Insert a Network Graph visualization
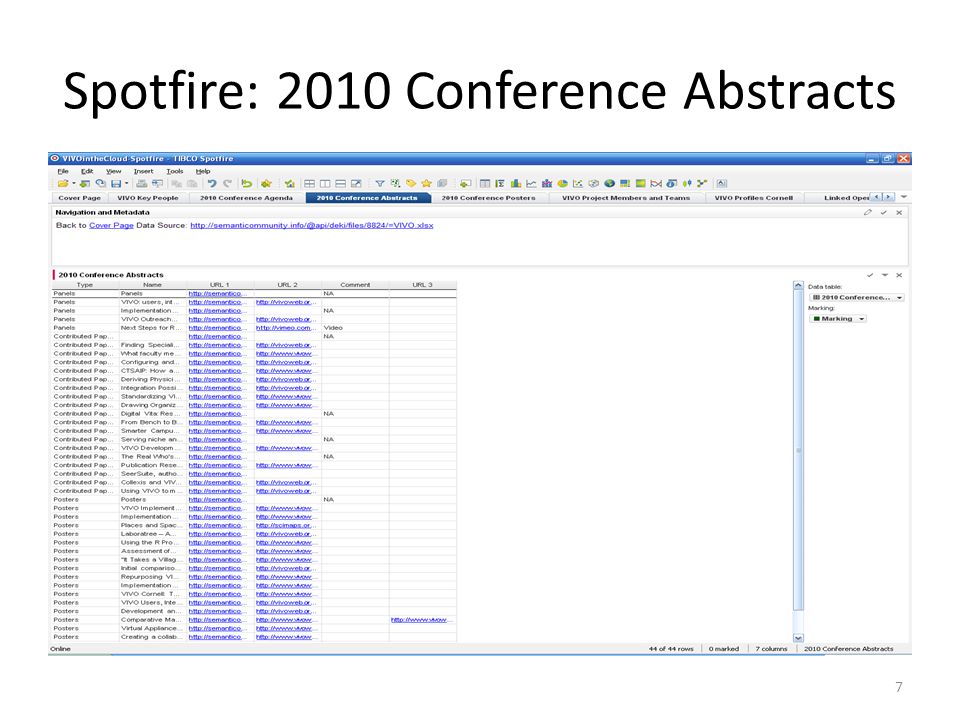Image resolution: width=960 pixels, height=720 pixels. pyautogui.click(x=702, y=183)
